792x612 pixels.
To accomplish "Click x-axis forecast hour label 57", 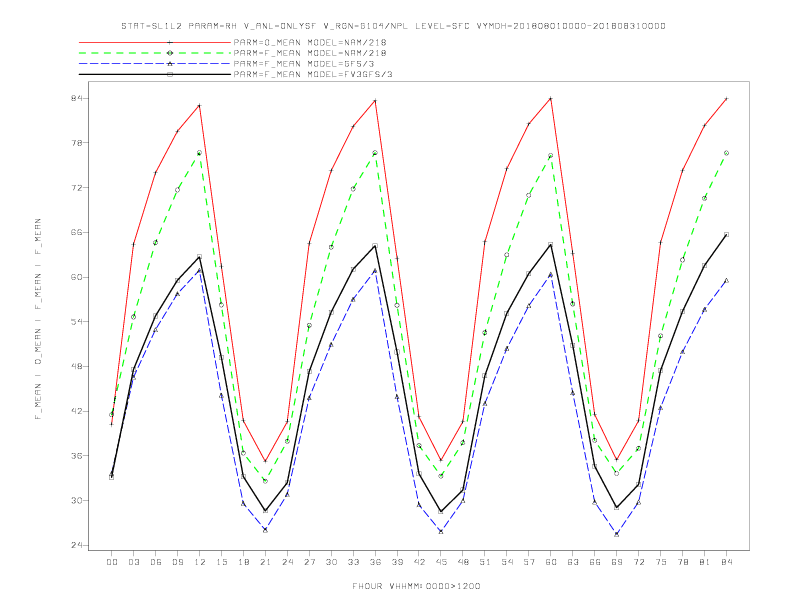I will (529, 562).
